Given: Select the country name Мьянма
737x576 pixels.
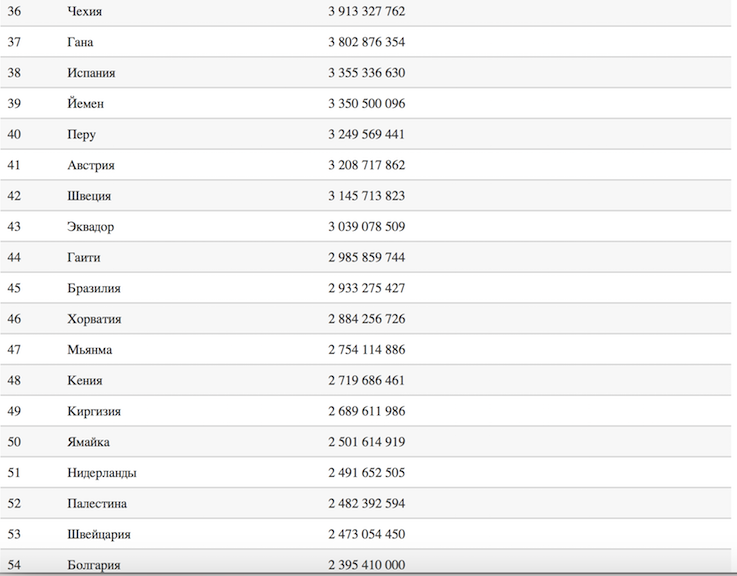Looking at the screenshot, I should point(89,350).
